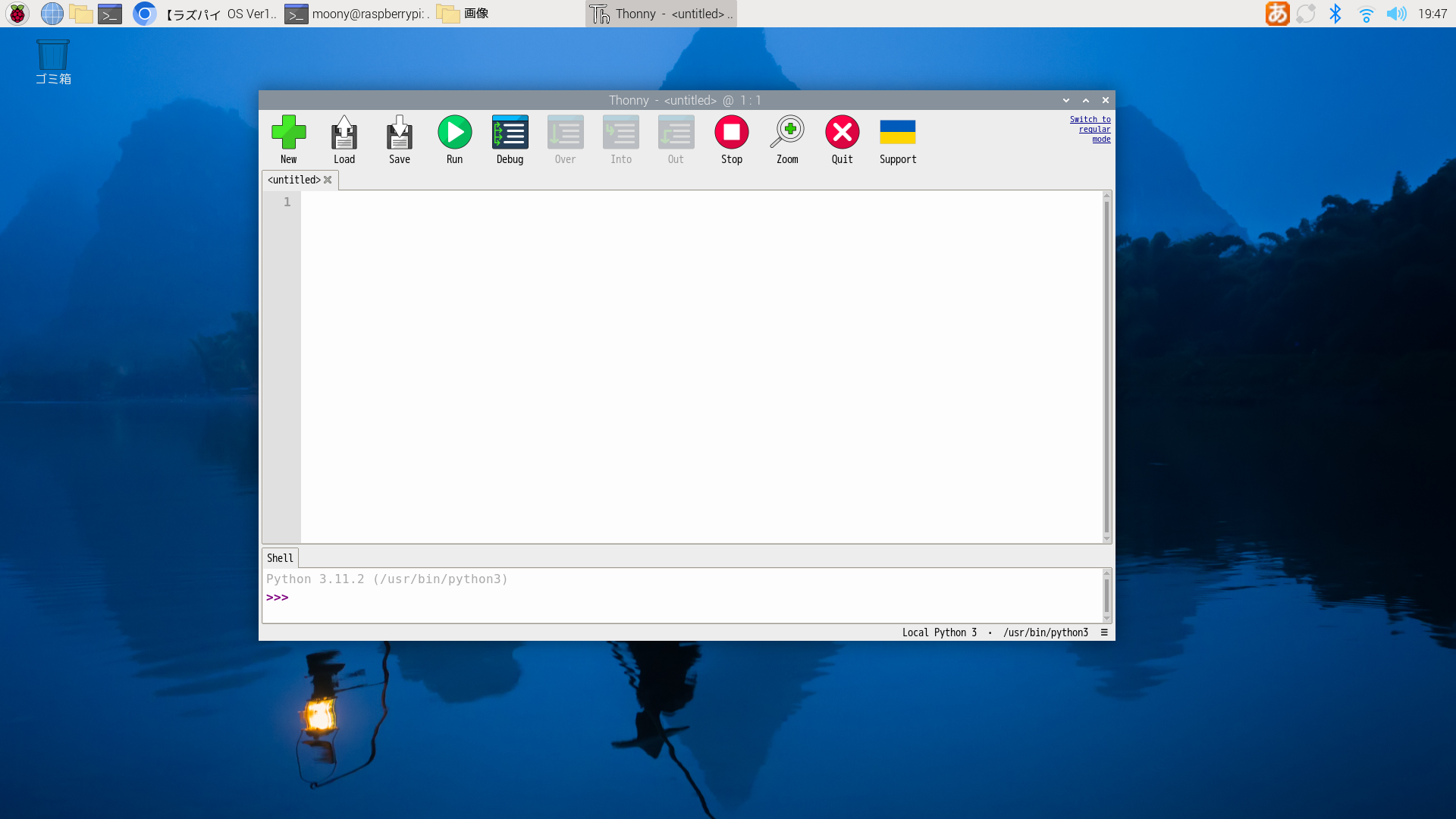1456x819 pixels.
Task: Toggle the Japanese input method indicator
Action: pos(1277,14)
